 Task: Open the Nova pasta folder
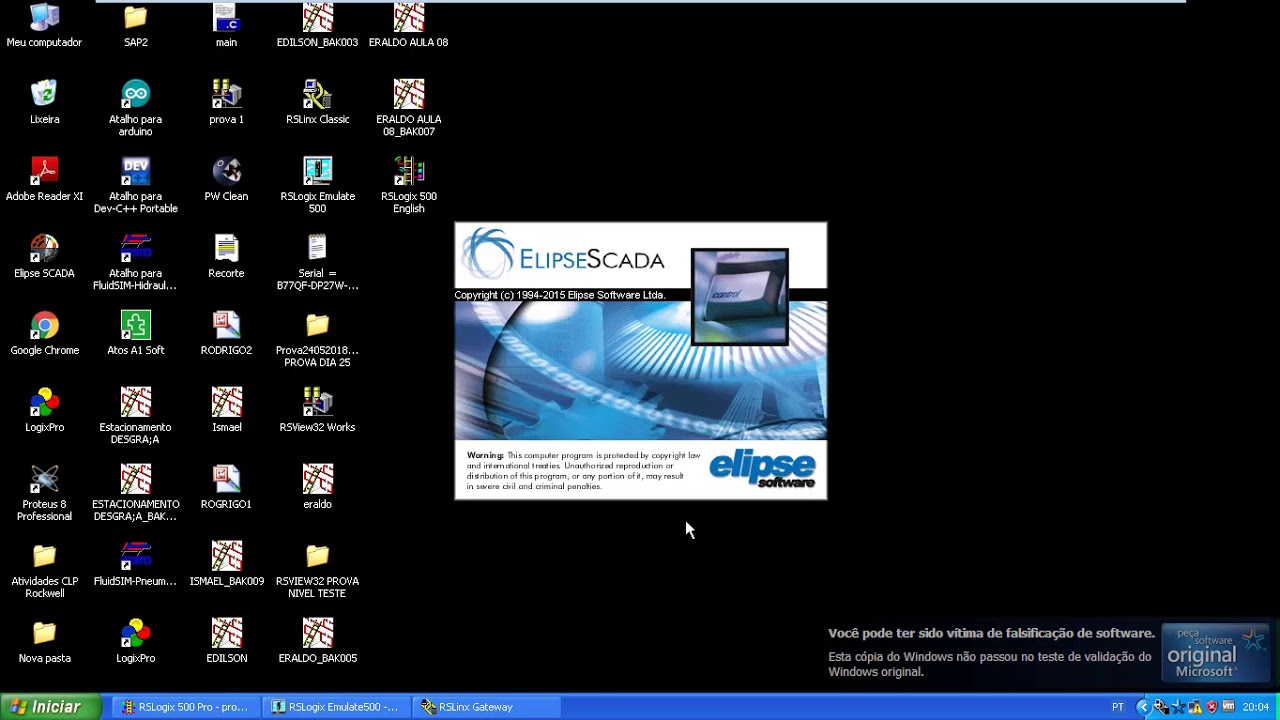pyautogui.click(x=44, y=641)
